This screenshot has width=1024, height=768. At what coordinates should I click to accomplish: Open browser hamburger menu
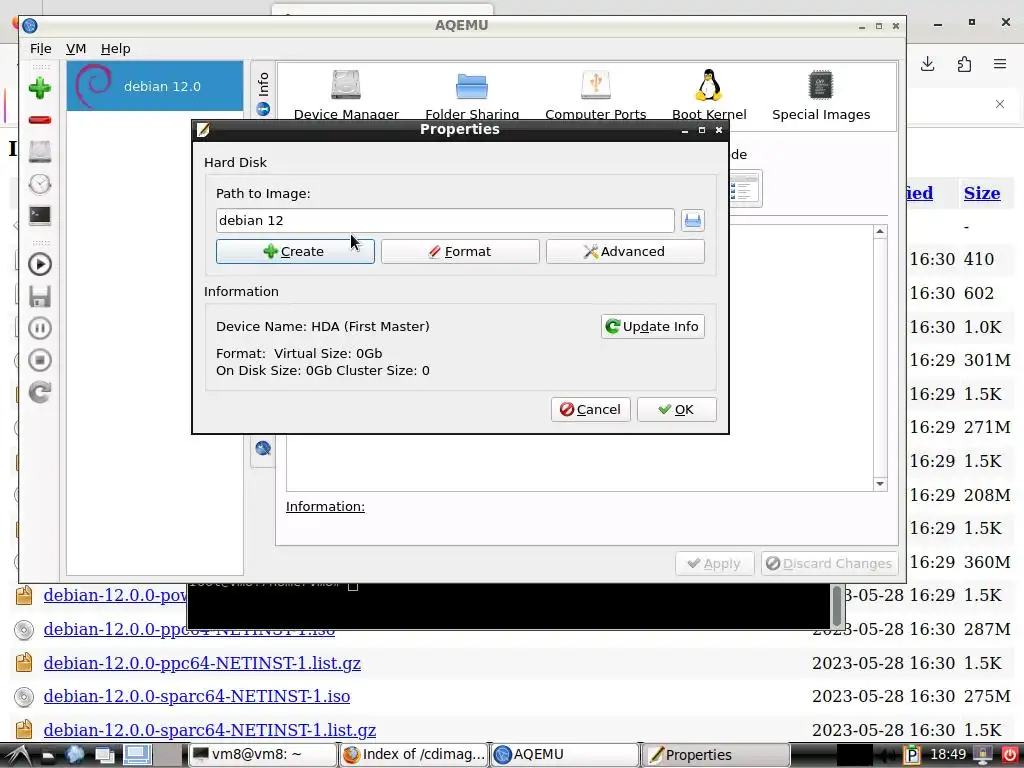coord(1000,64)
